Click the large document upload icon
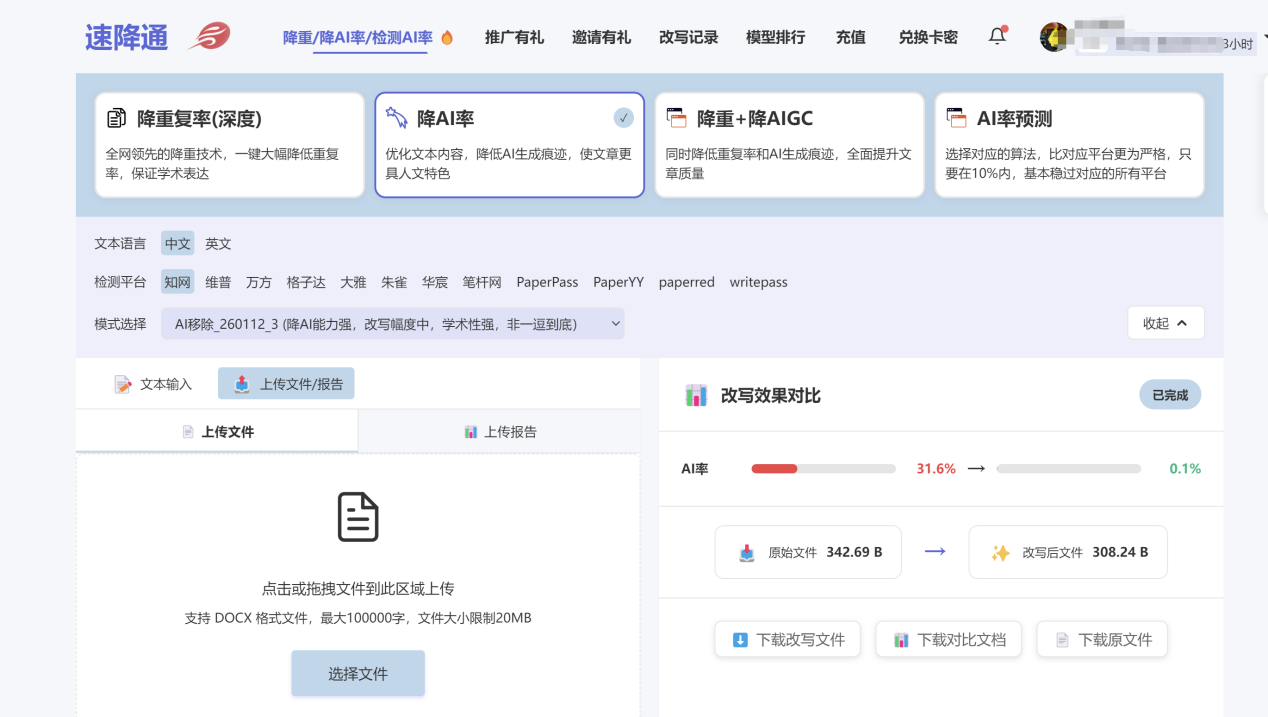 tap(358, 517)
